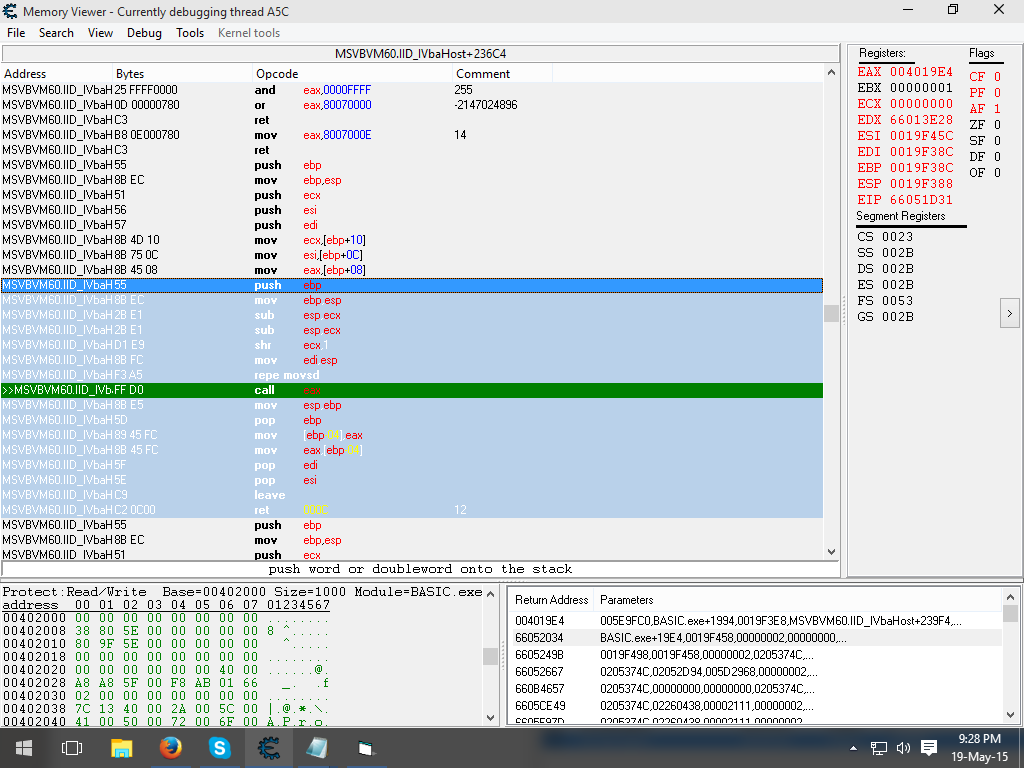Click the Cheat Engine logo in the title bar
Image resolution: width=1024 pixels, height=768 pixels.
[10, 11]
